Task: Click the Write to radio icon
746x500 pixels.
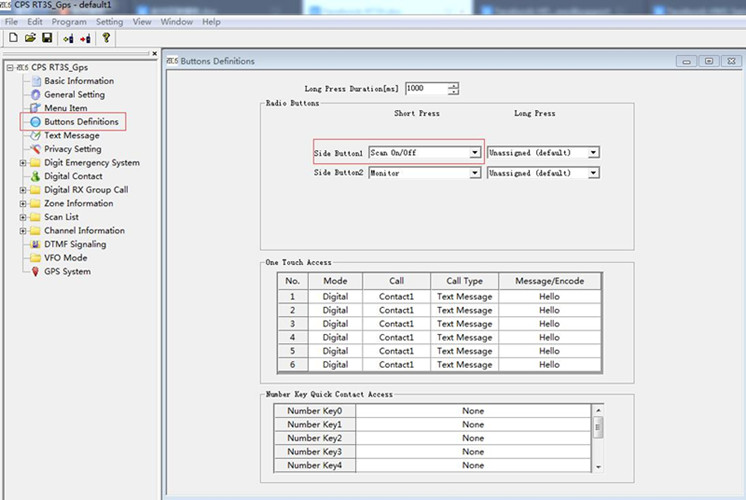Action: [x=85, y=38]
